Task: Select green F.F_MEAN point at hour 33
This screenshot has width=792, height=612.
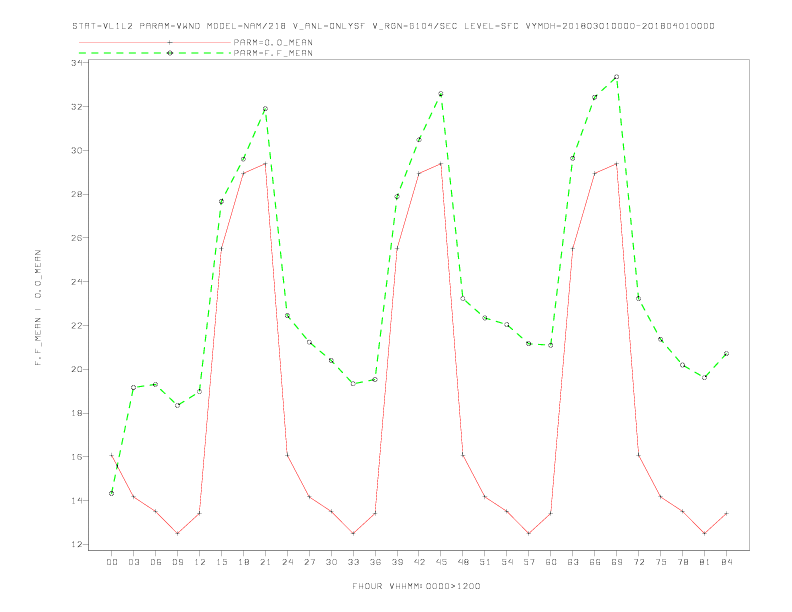Action: [x=353, y=384]
